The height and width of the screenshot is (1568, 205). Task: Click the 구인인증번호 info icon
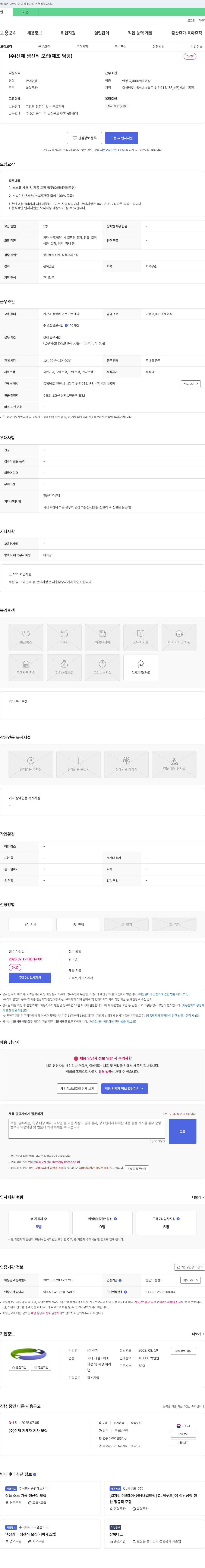pos(125,1292)
